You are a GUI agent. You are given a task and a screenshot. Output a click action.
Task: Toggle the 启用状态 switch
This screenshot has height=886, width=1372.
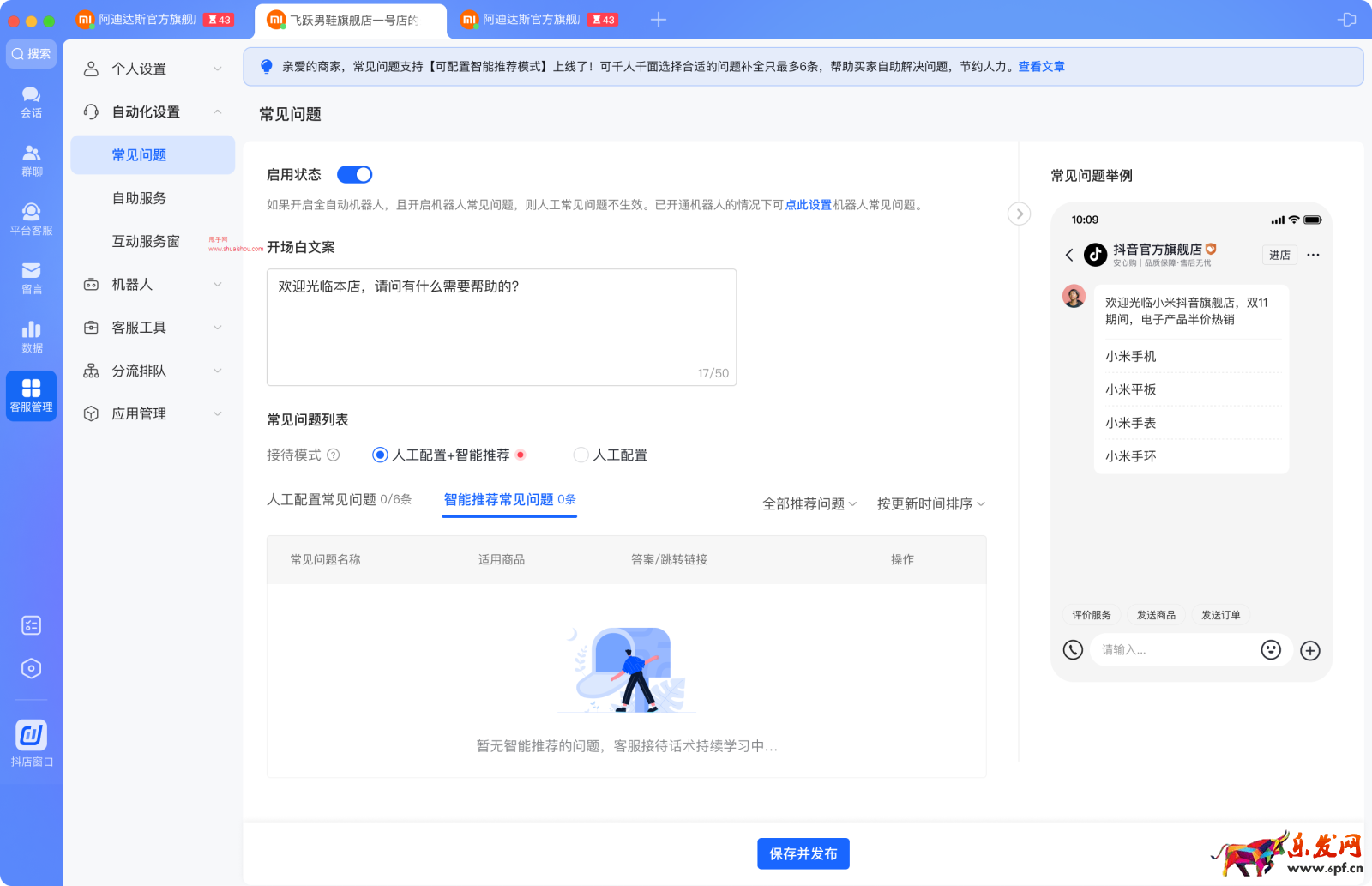[354, 175]
